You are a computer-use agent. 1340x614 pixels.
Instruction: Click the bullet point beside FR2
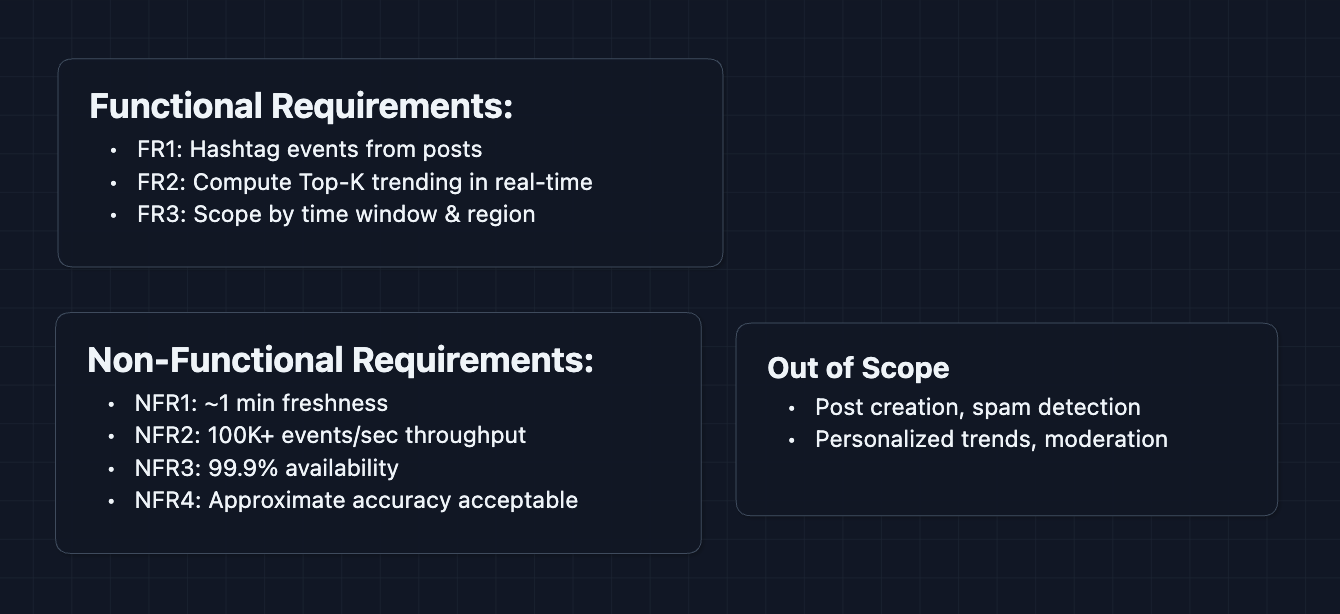pyautogui.click(x=113, y=183)
